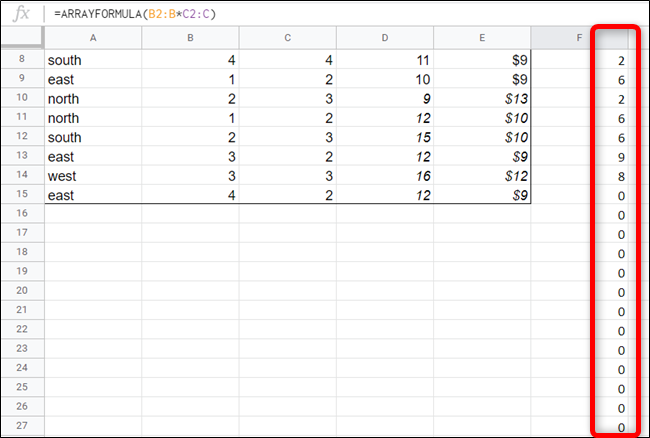Click cell A15 containing east

point(93,194)
